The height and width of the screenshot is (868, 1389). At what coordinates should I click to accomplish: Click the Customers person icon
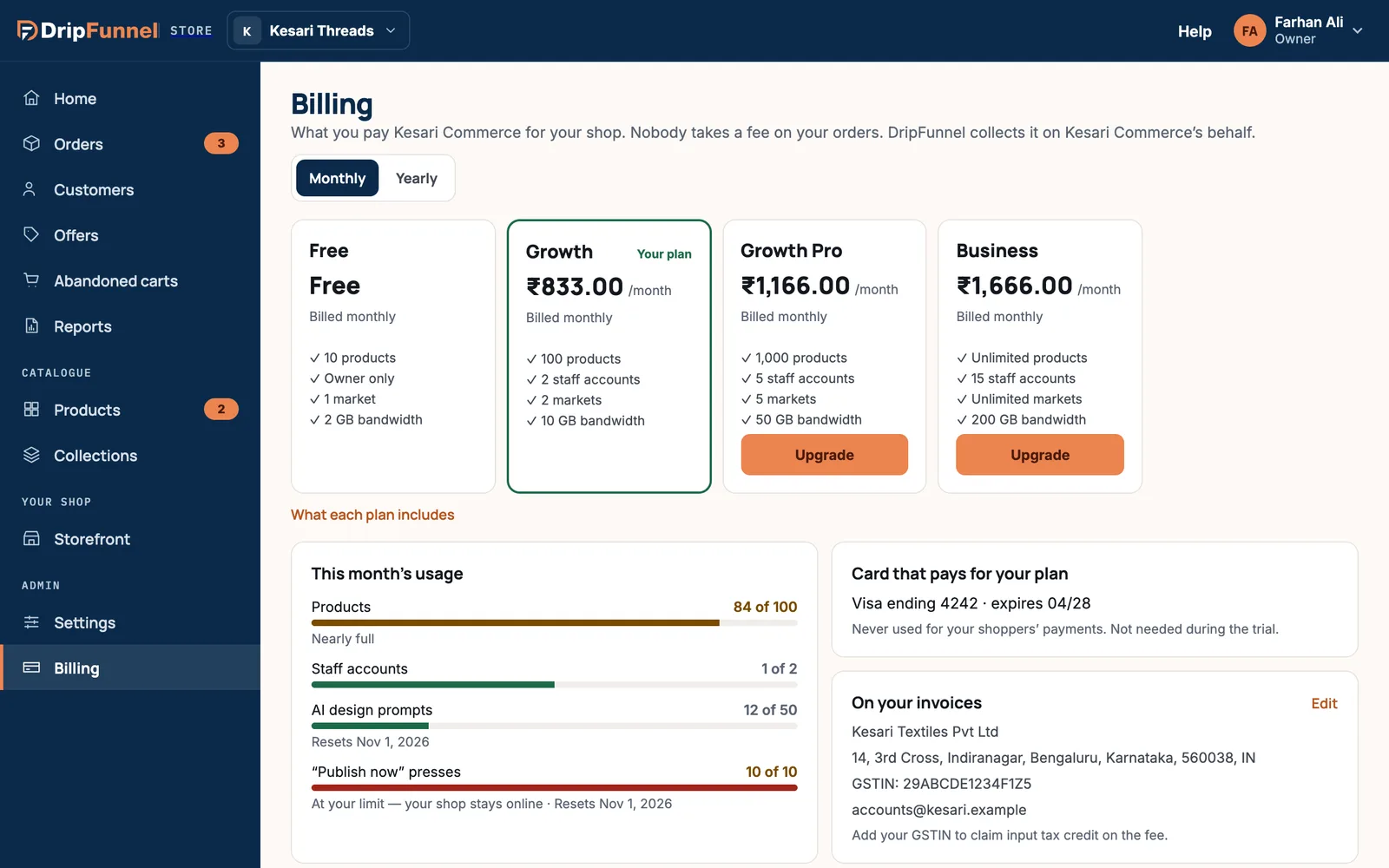(31, 189)
